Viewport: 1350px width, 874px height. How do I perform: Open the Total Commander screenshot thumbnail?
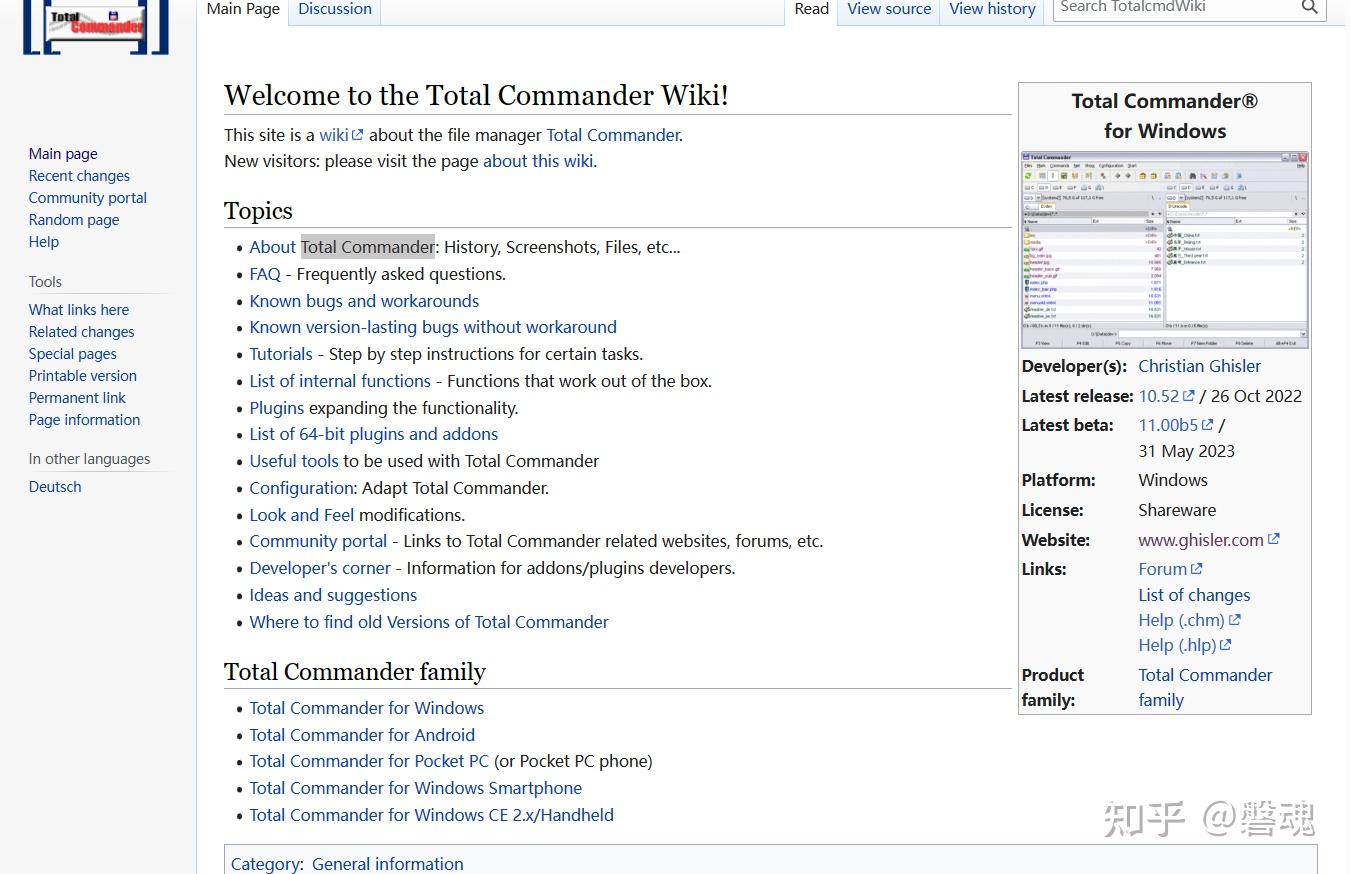1164,249
